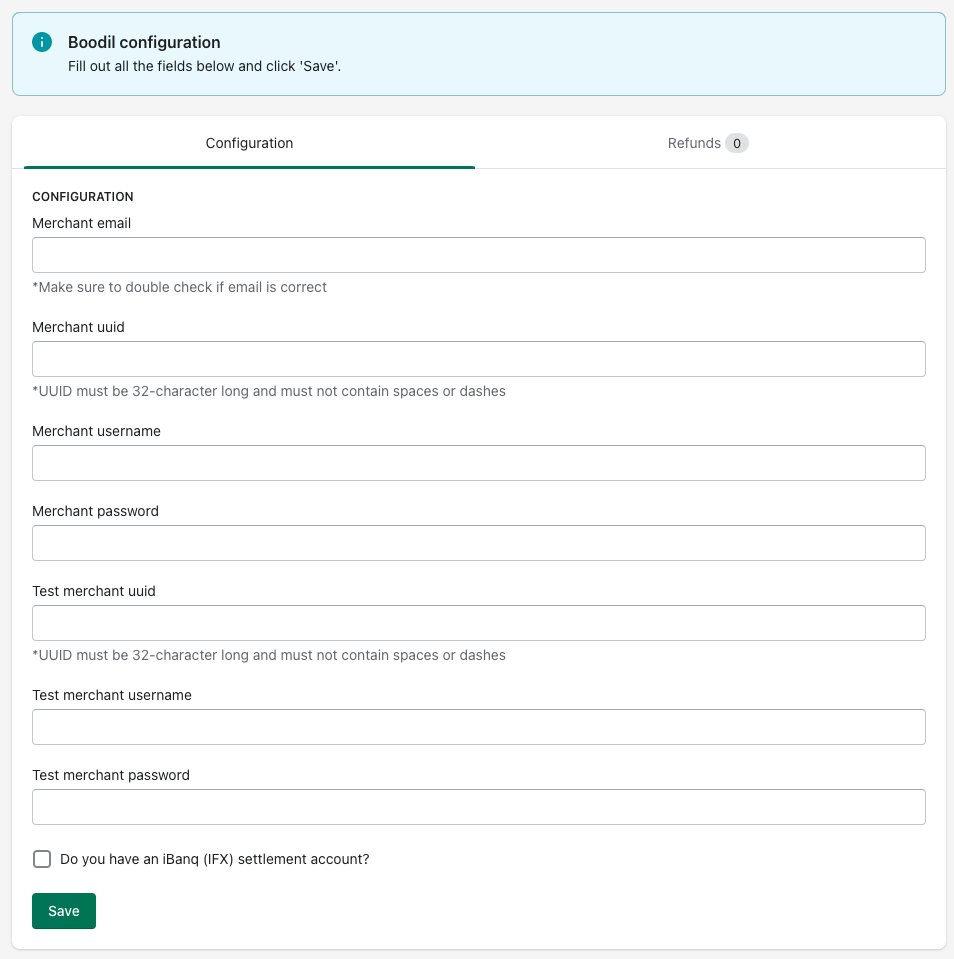Click the email double-check hint text
The height and width of the screenshot is (959, 954).
click(x=180, y=287)
